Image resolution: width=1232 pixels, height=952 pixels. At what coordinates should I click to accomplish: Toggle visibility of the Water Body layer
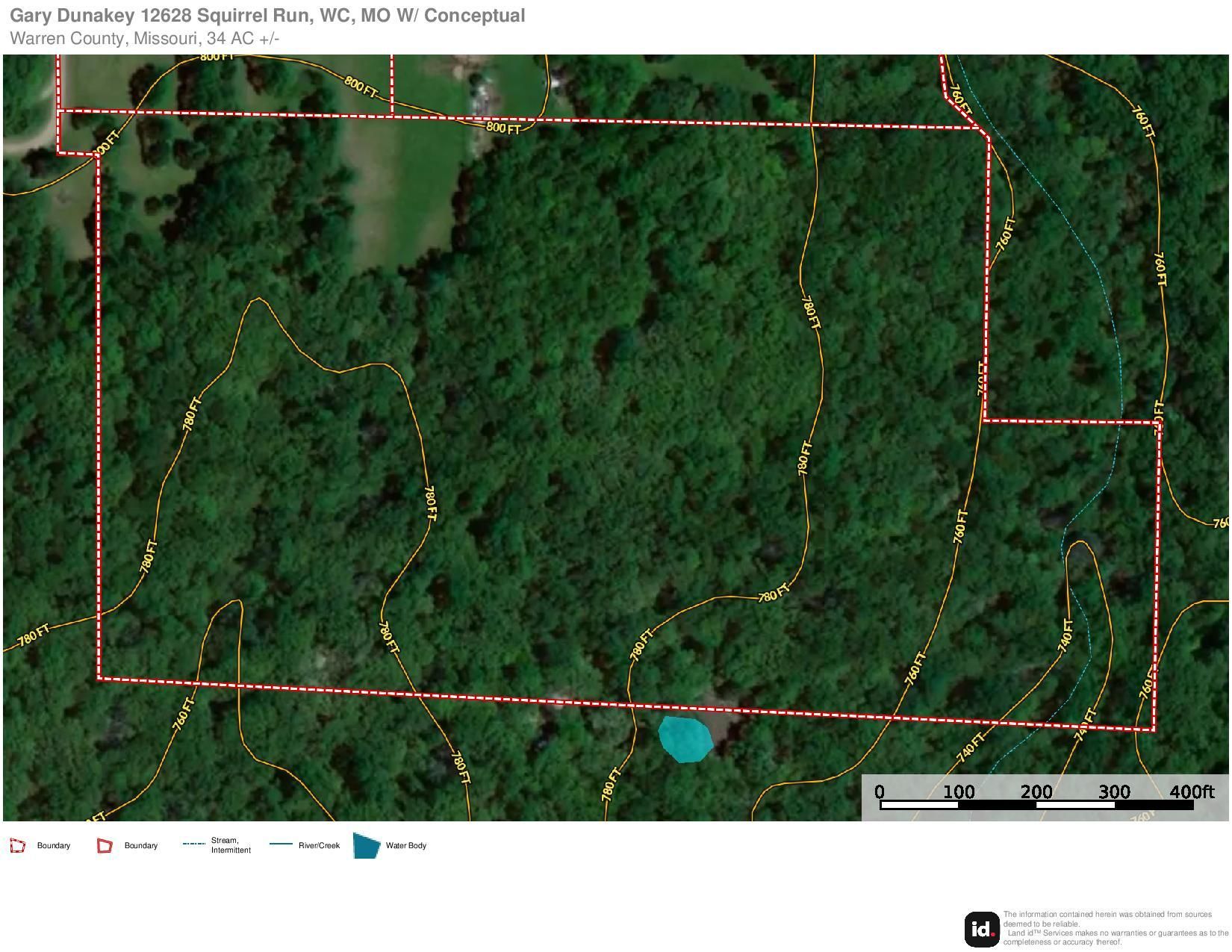click(405, 846)
